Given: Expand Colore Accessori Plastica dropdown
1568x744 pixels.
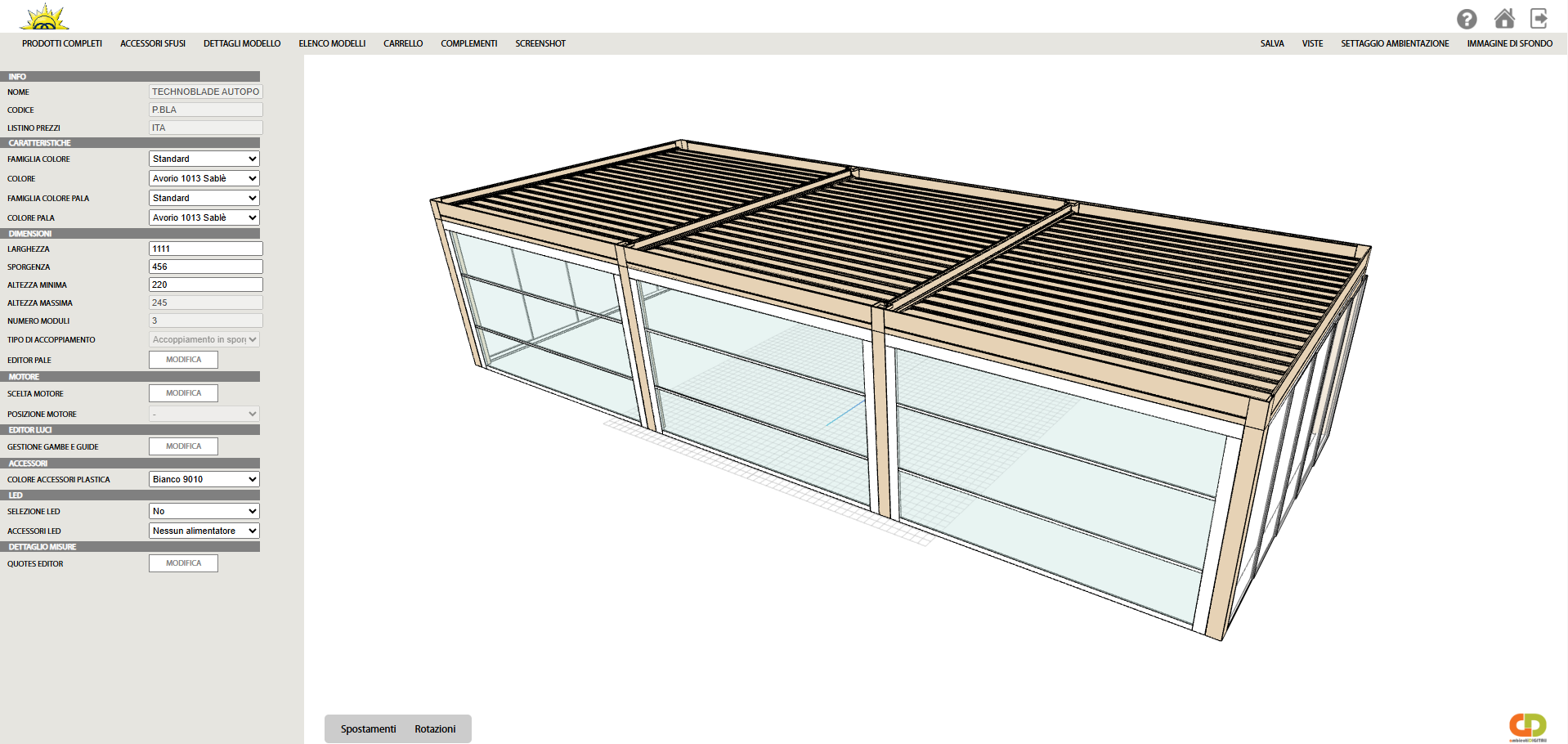Looking at the screenshot, I should pyautogui.click(x=204, y=479).
